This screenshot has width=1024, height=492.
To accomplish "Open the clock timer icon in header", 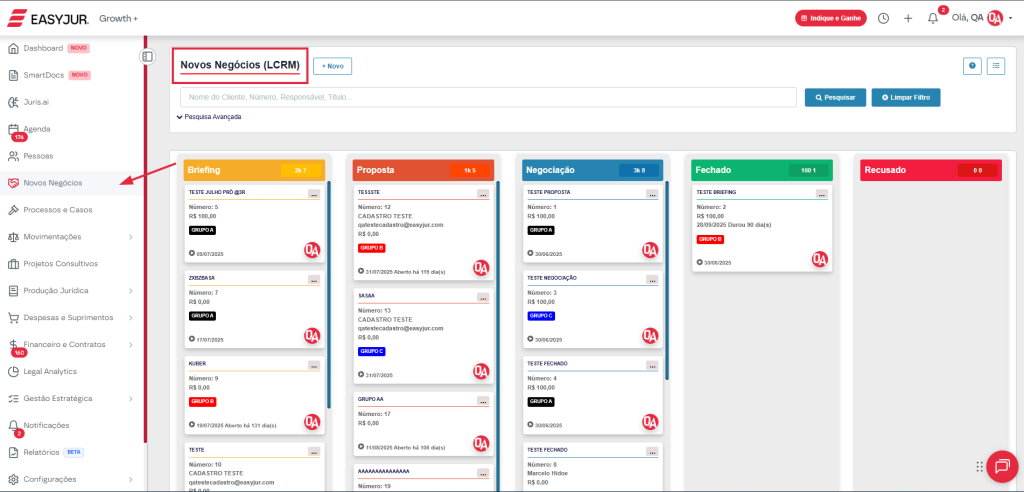I will click(x=883, y=18).
